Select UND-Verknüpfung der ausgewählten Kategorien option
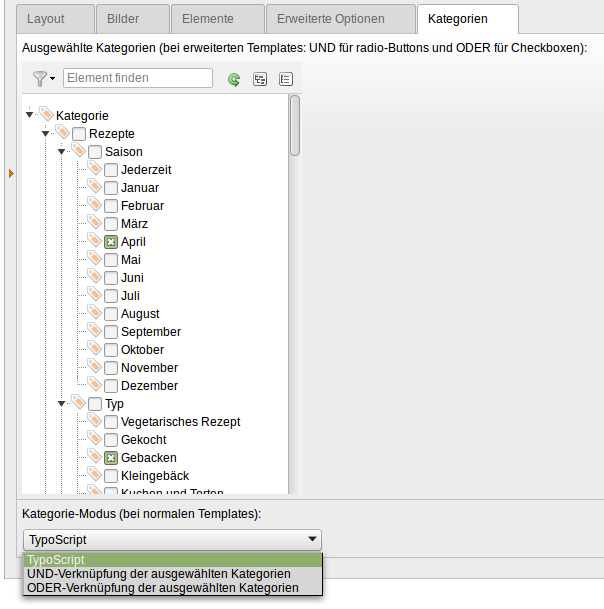The width and height of the screenshot is (604, 609). (x=159, y=574)
